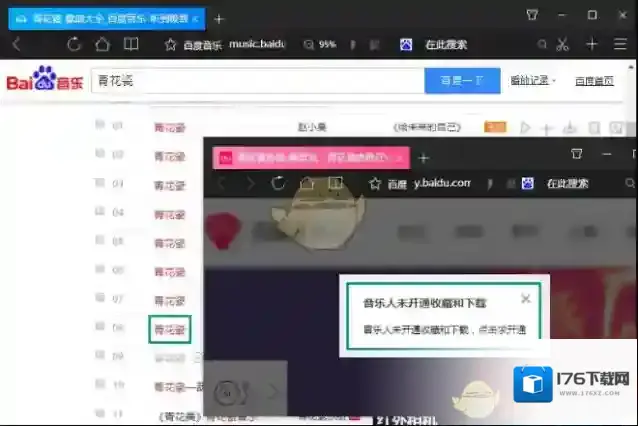Click the page scrollbar up arrow
The image size is (638, 426).
(x=631, y=68)
